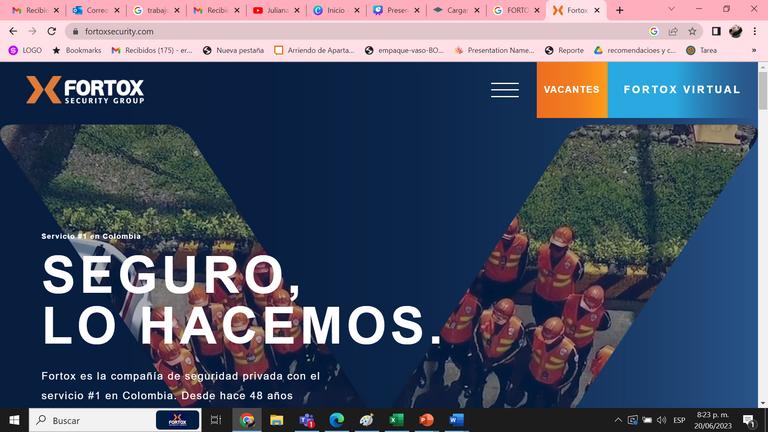Go forward in browser history
The height and width of the screenshot is (432, 768).
click(32, 31)
